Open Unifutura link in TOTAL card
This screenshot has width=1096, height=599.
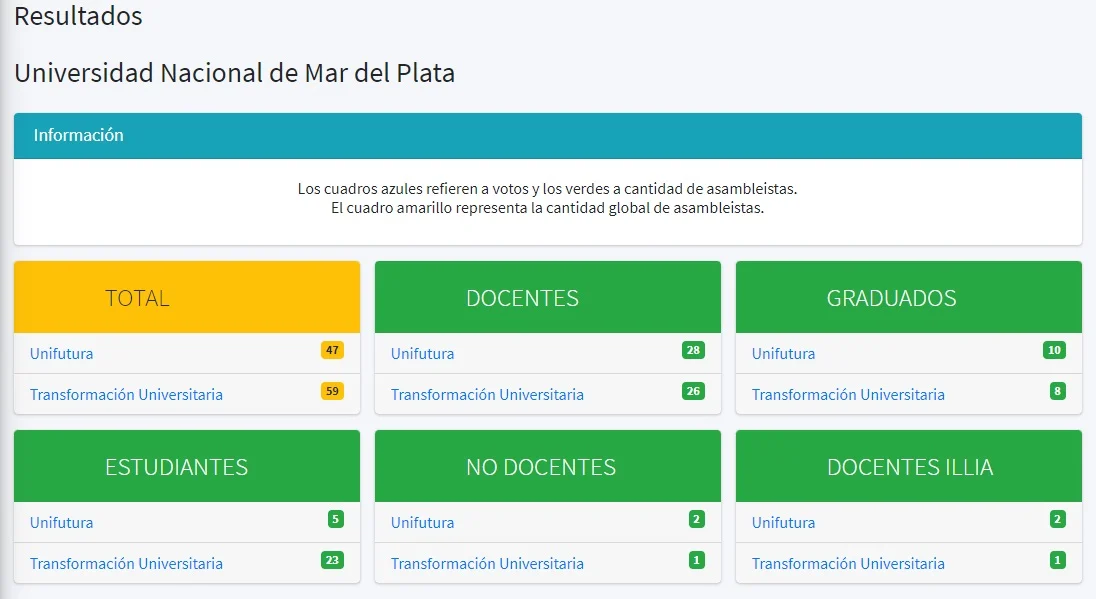[x=62, y=354]
